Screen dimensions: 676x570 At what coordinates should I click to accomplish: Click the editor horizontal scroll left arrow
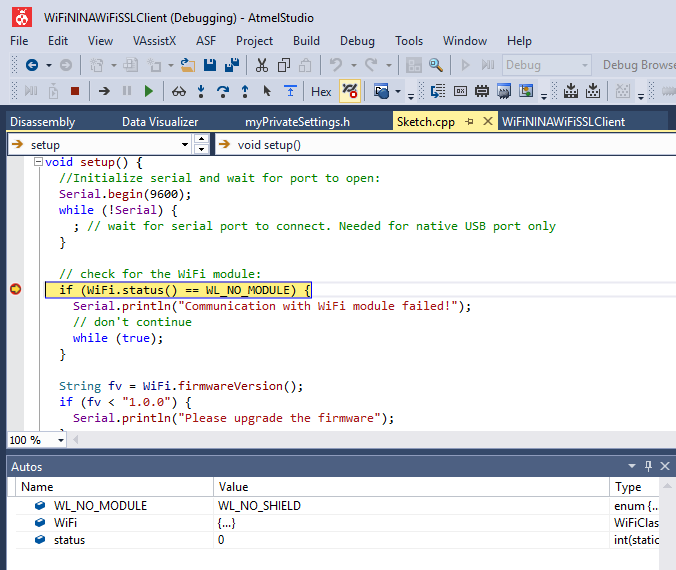75,440
